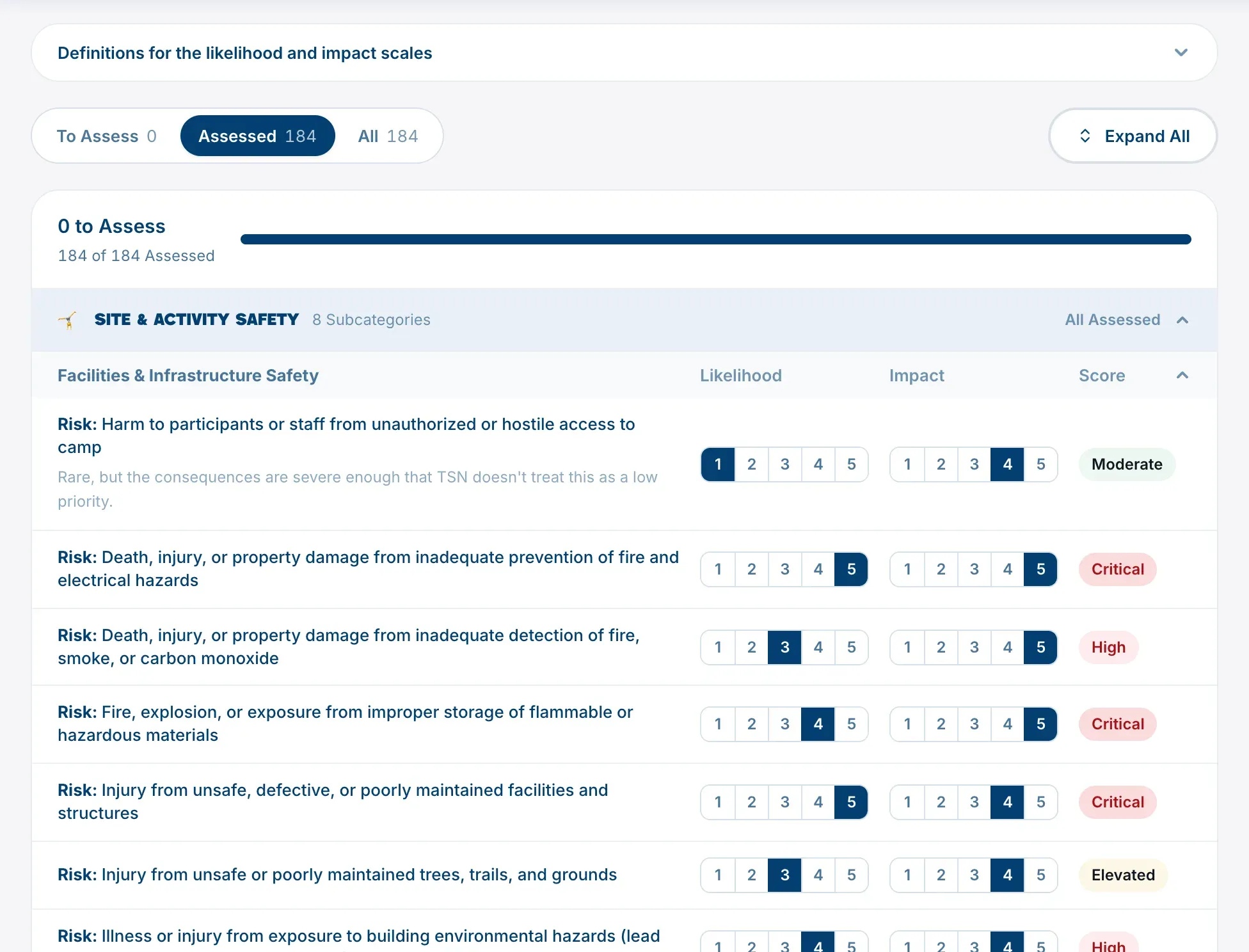Image resolution: width=1249 pixels, height=952 pixels.
Task: Click the Elevated score badge
Action: click(1123, 875)
